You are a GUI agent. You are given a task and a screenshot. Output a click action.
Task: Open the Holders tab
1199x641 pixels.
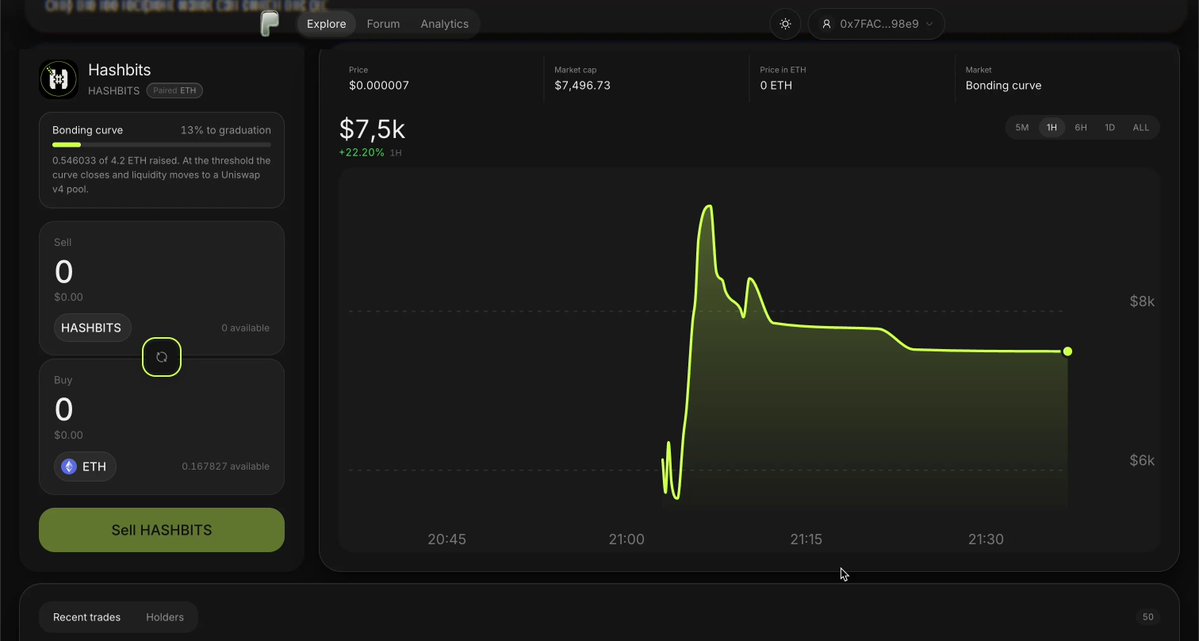[x=164, y=617]
